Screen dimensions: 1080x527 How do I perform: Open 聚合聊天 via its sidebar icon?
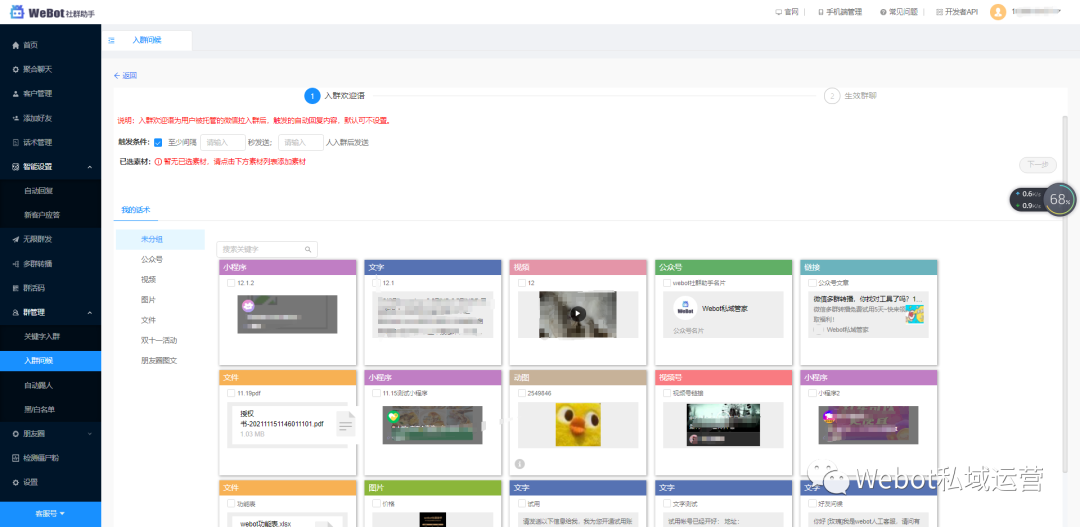pyautogui.click(x=16, y=70)
